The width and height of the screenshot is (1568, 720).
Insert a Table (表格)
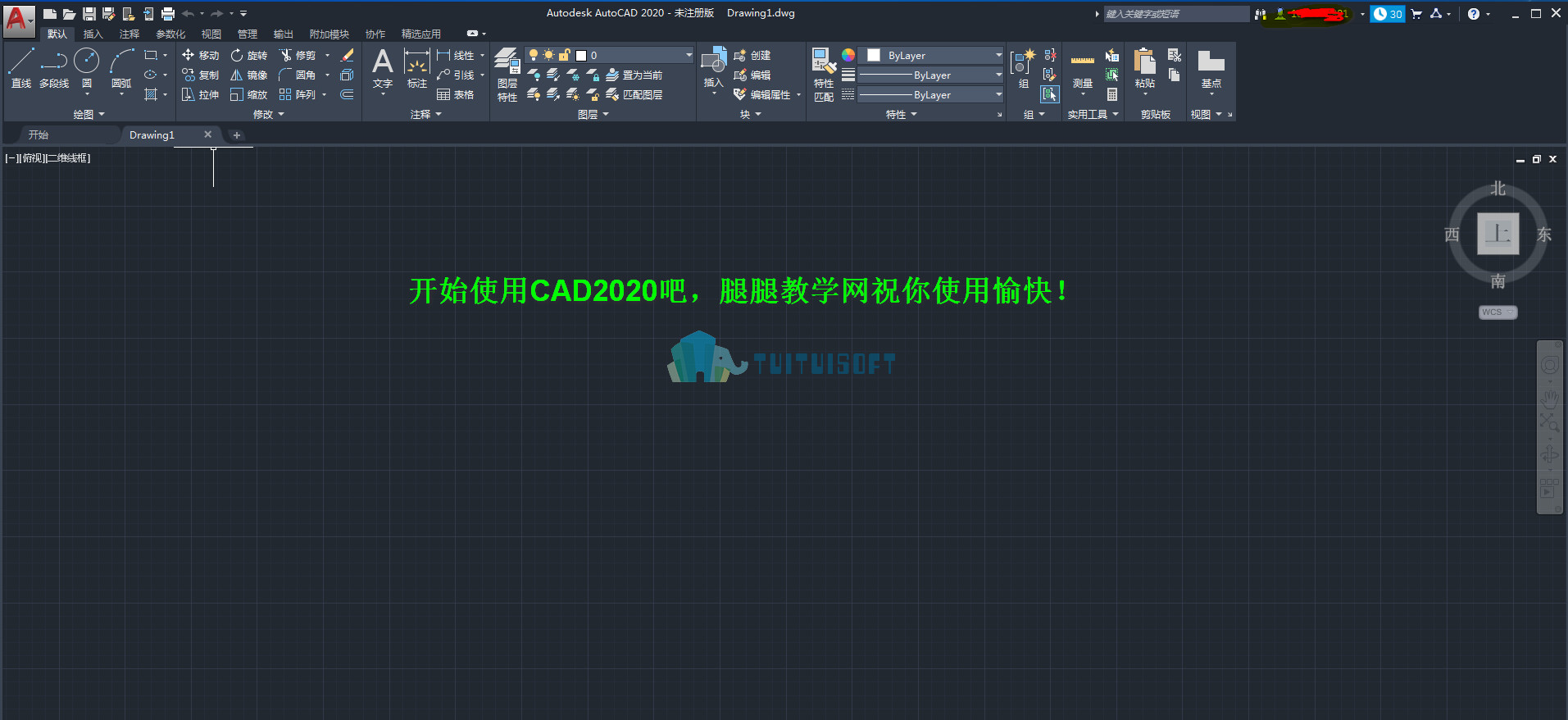click(x=456, y=94)
